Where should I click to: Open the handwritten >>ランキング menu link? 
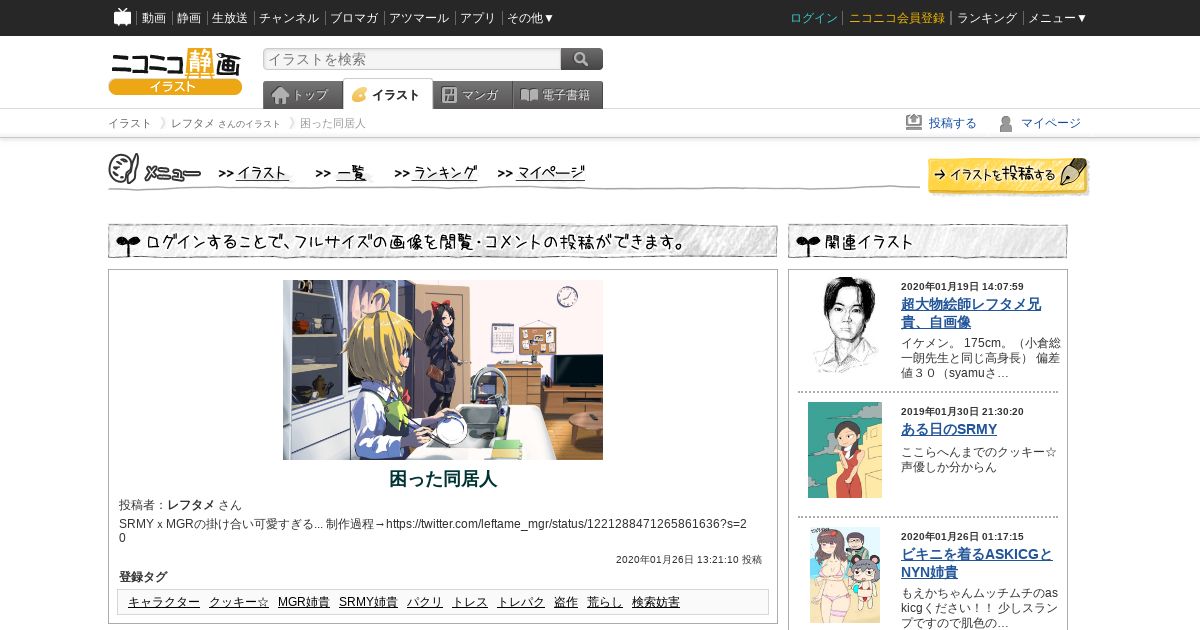tap(436, 173)
